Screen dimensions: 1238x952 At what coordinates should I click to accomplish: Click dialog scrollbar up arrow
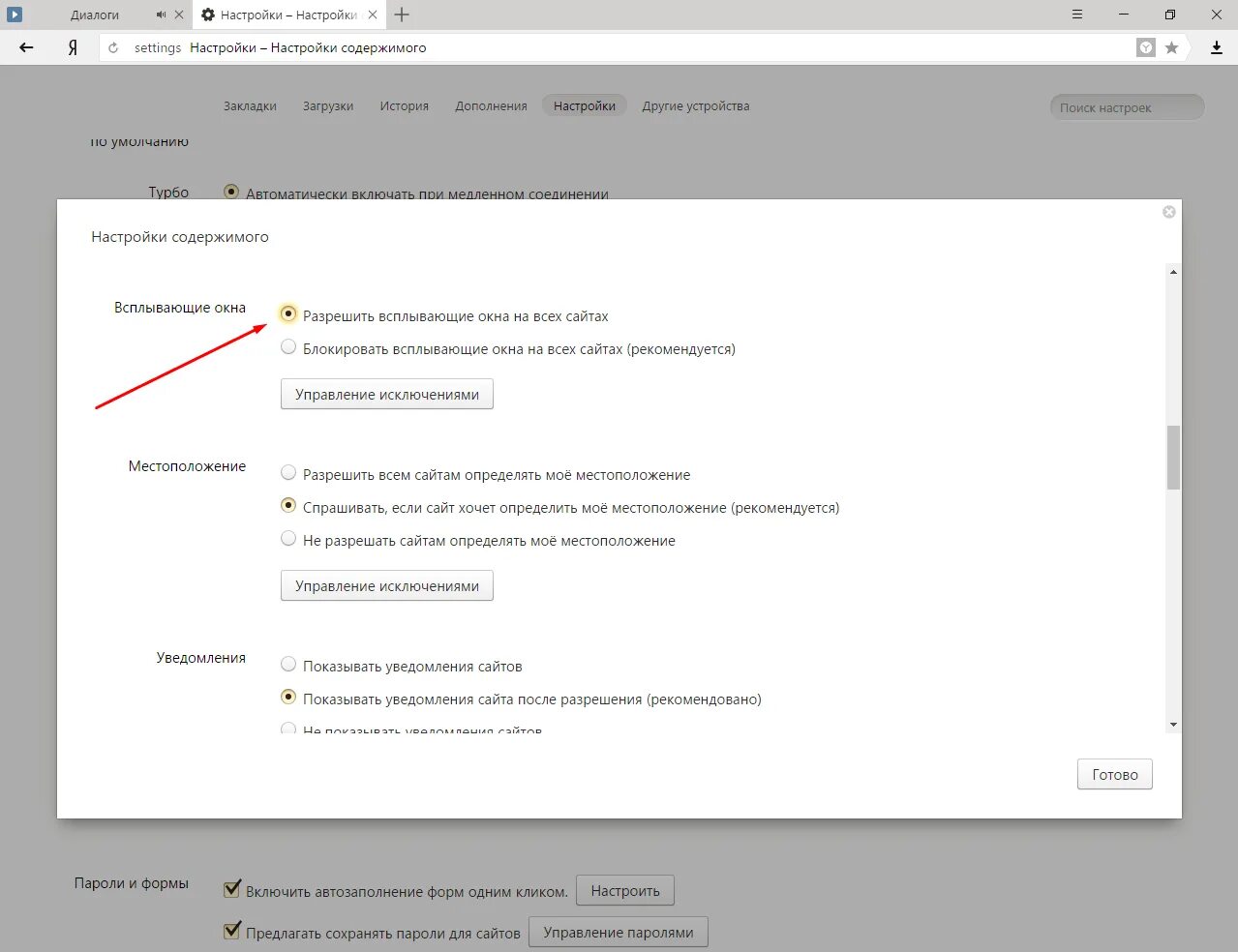click(1173, 272)
